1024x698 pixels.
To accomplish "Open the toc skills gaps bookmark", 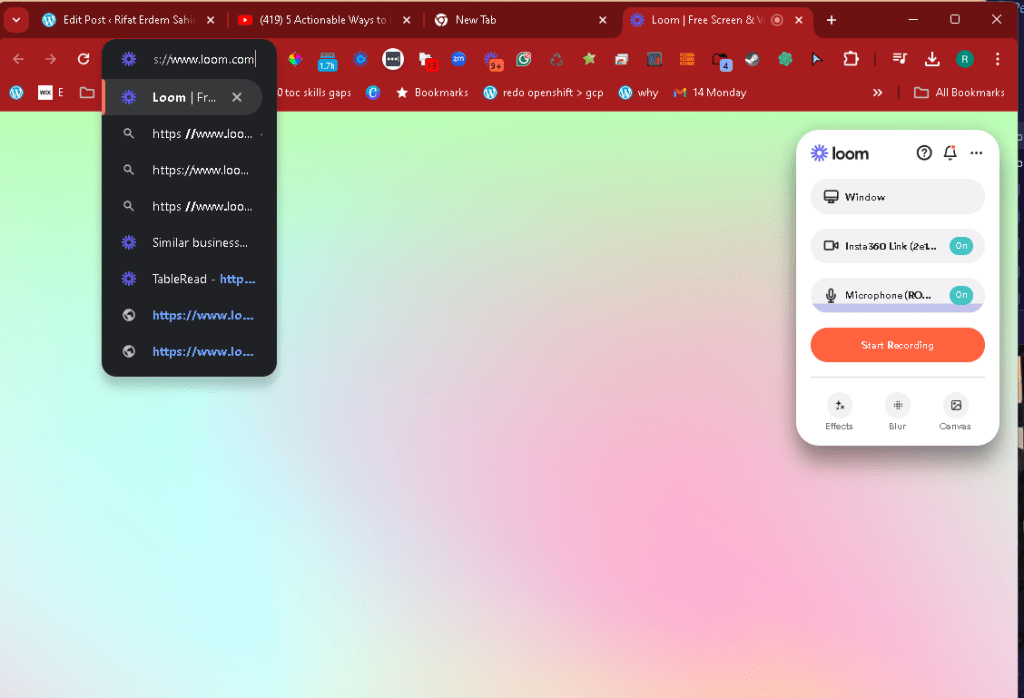I will (315, 93).
